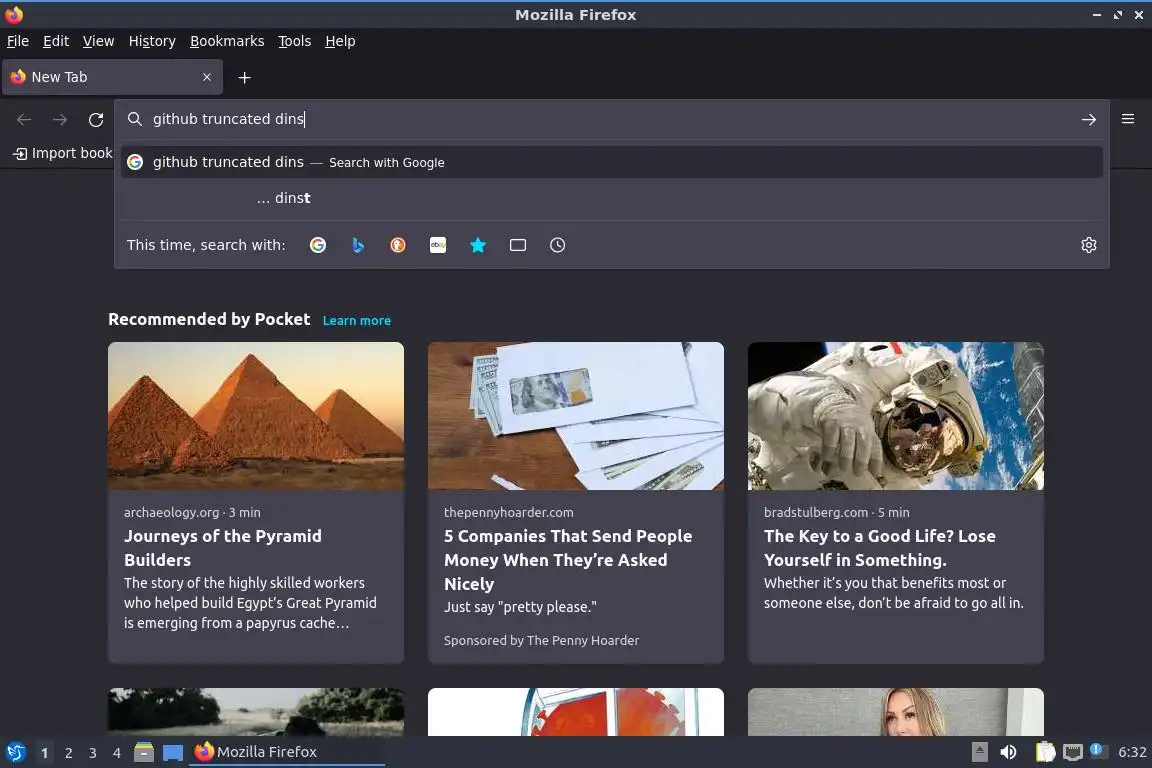Viewport: 1152px width, 768px height.
Task: Switch to workspace 3
Action: tap(93, 753)
